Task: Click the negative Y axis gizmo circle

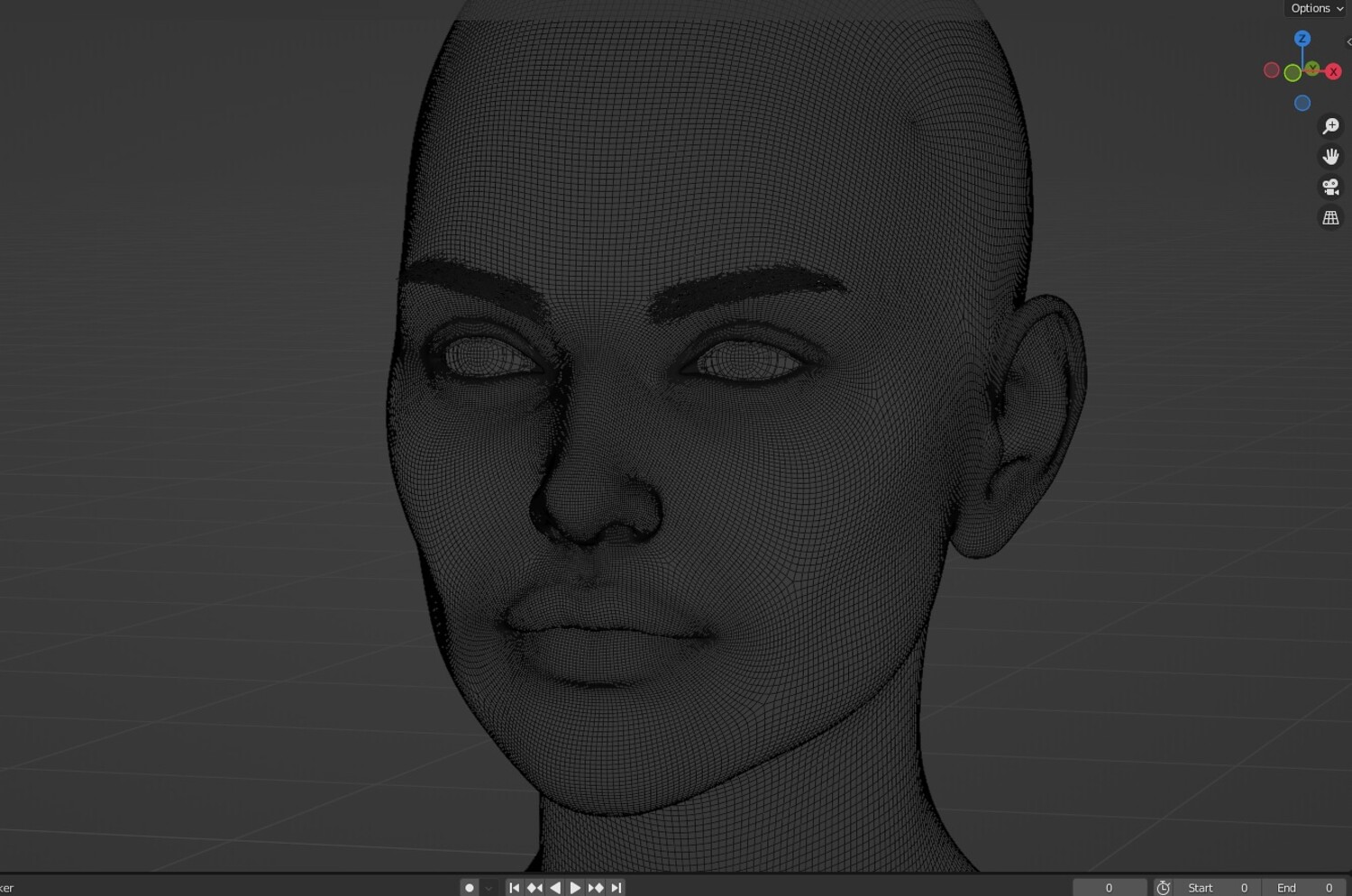Action: click(x=1293, y=73)
